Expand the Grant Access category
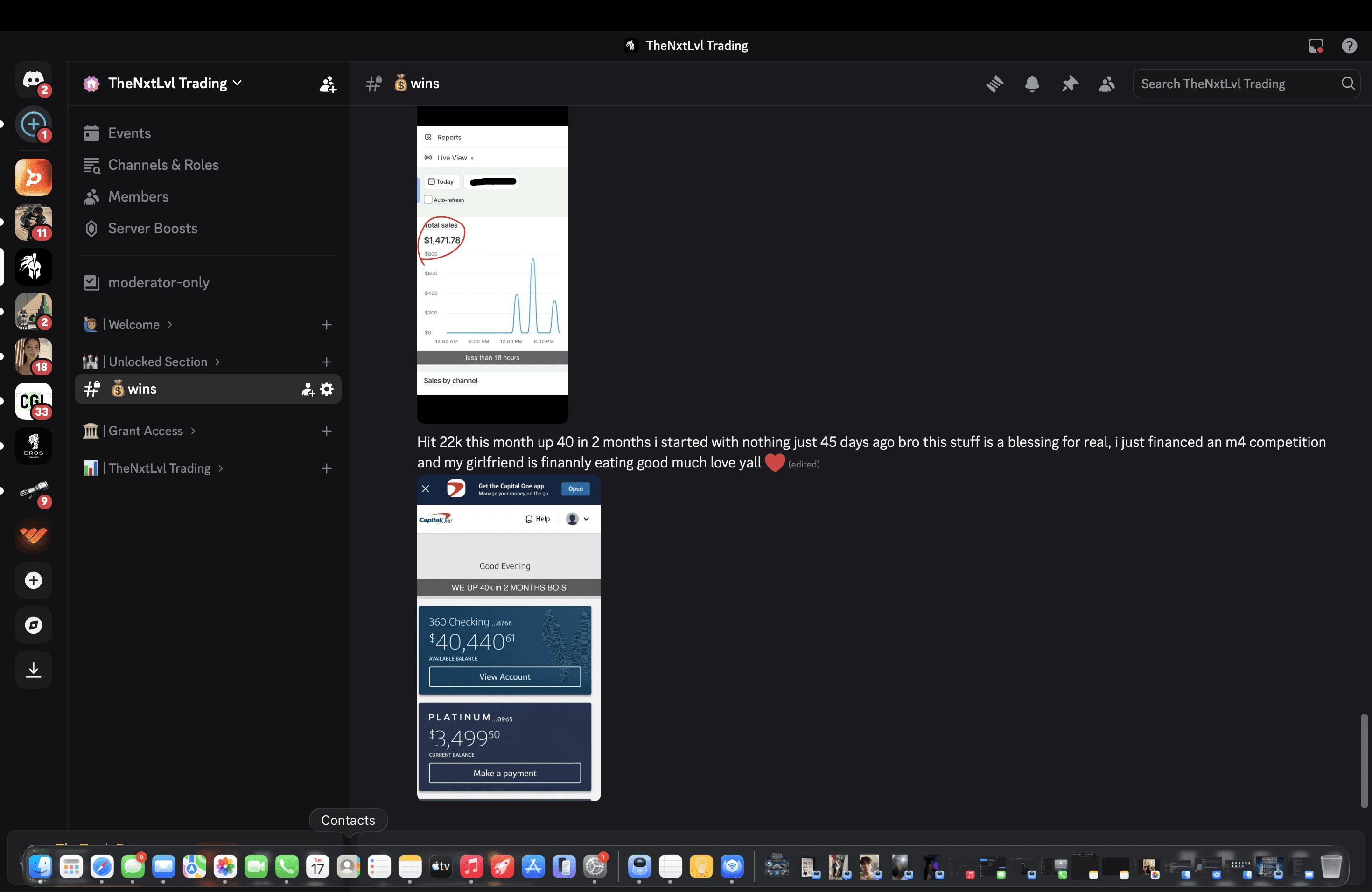 point(146,431)
